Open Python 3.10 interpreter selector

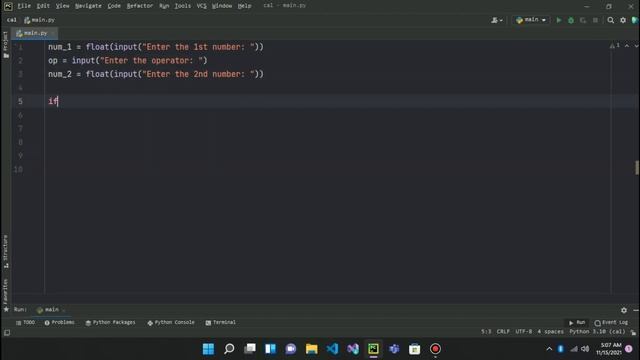pyautogui.click(x=597, y=332)
